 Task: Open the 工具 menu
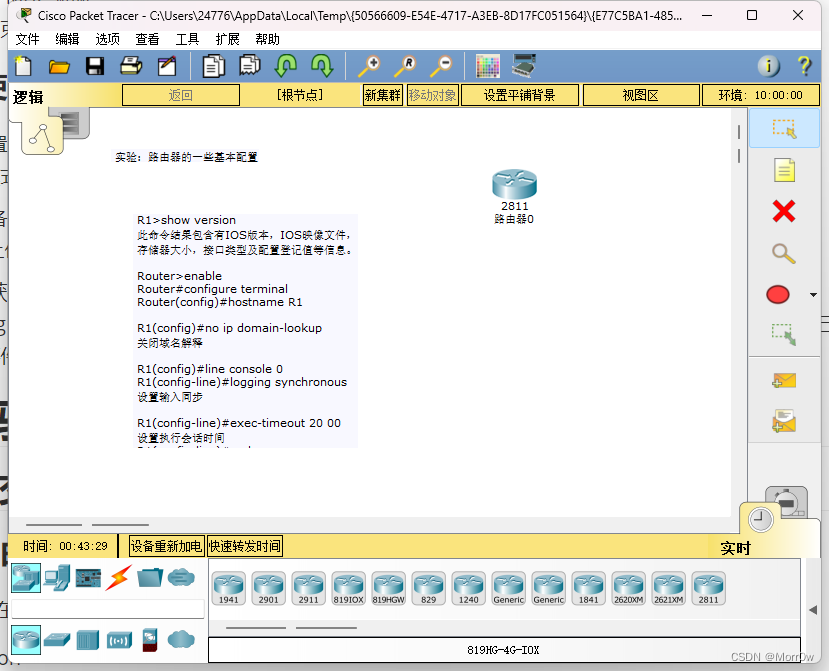(x=187, y=40)
